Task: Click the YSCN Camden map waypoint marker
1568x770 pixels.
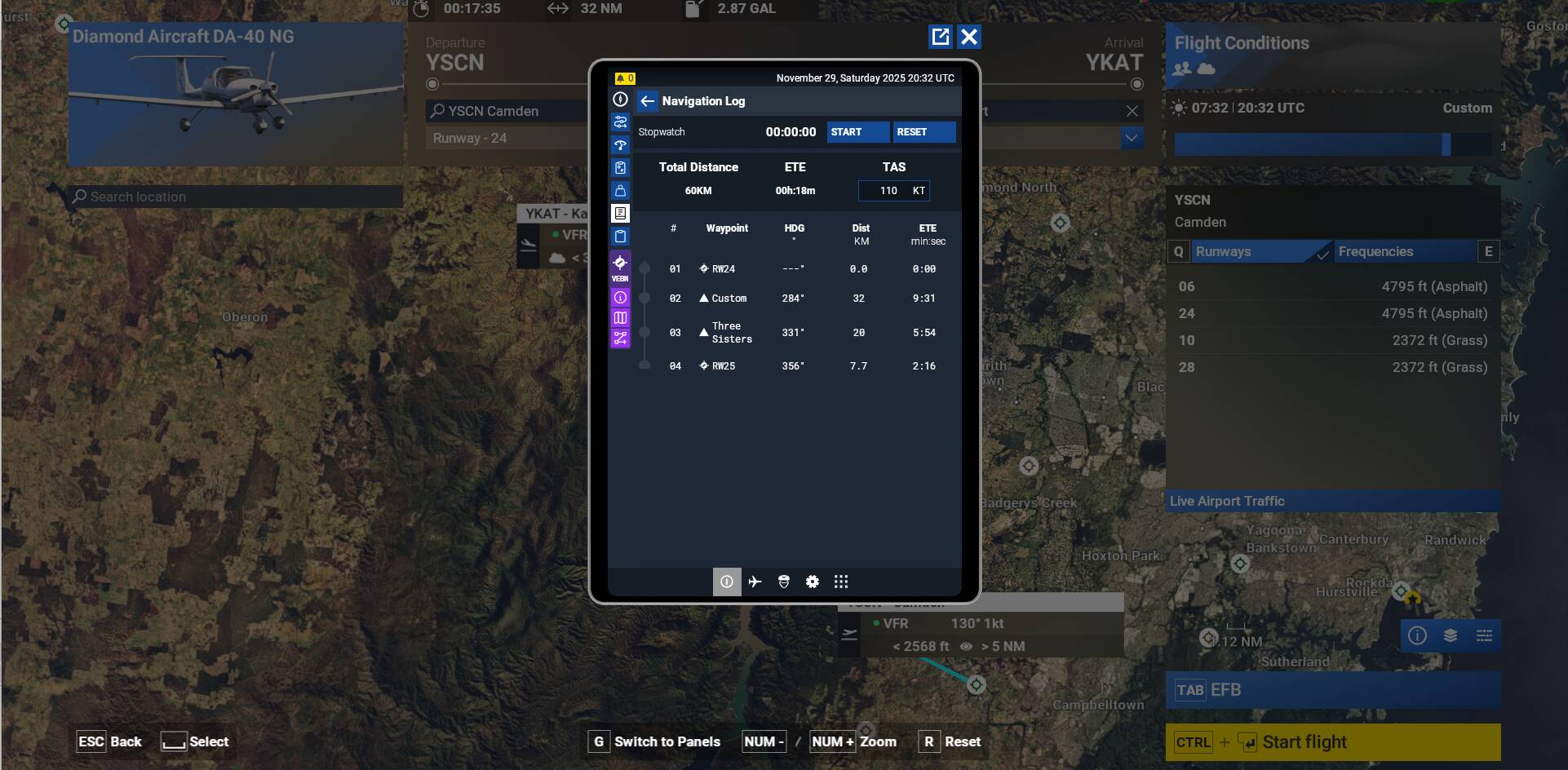Action: coord(977,685)
